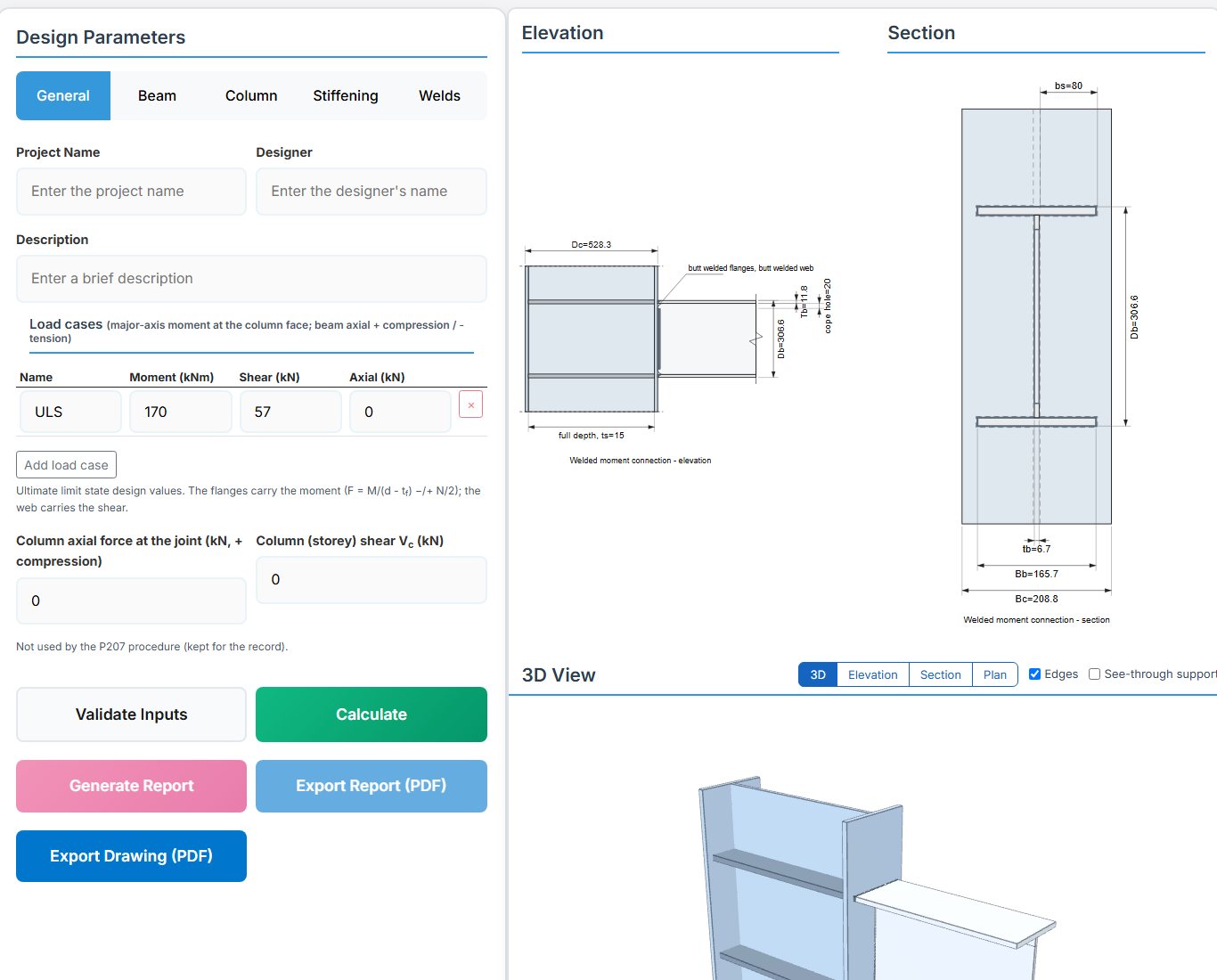
Task: Switch to the Beam tab
Action: tap(157, 95)
